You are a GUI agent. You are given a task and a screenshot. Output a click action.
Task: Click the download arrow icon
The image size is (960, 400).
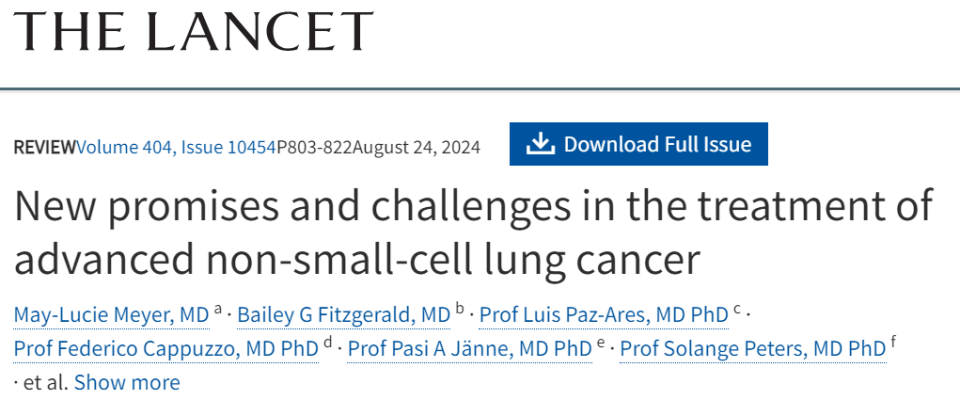540,145
